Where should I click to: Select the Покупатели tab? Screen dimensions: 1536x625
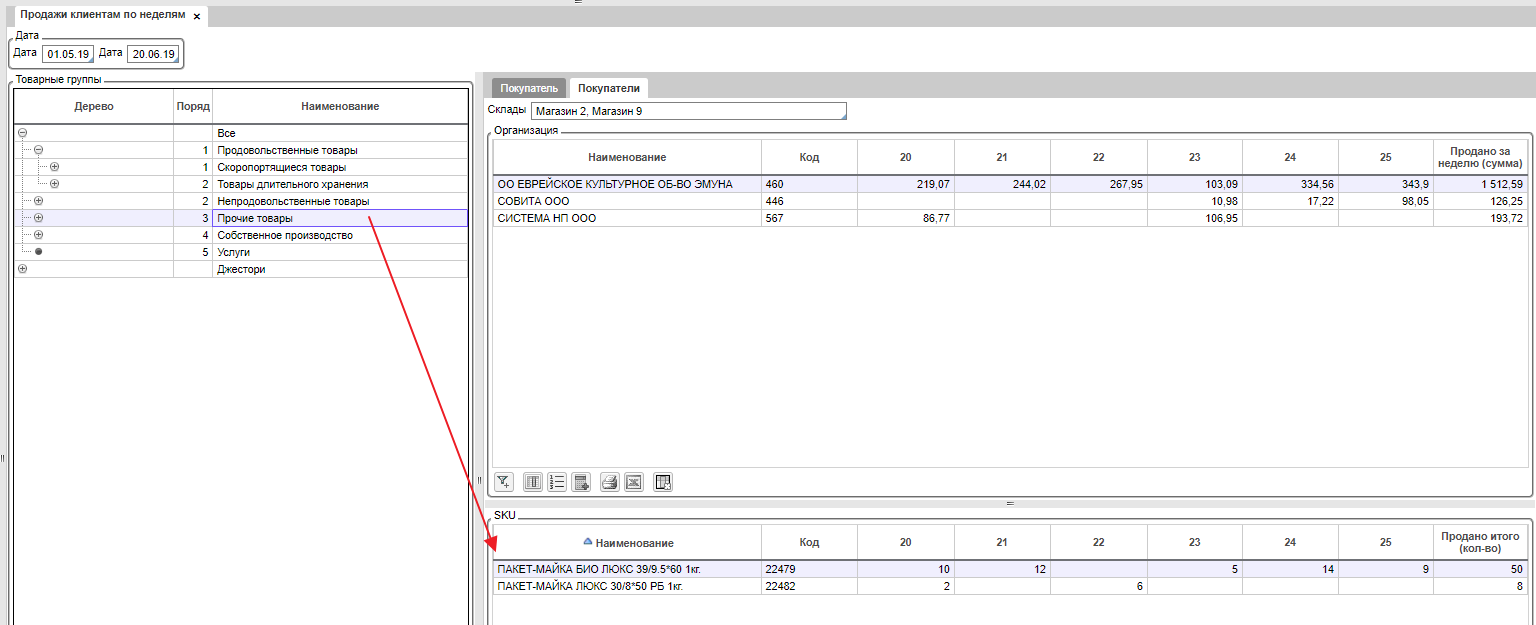click(608, 88)
